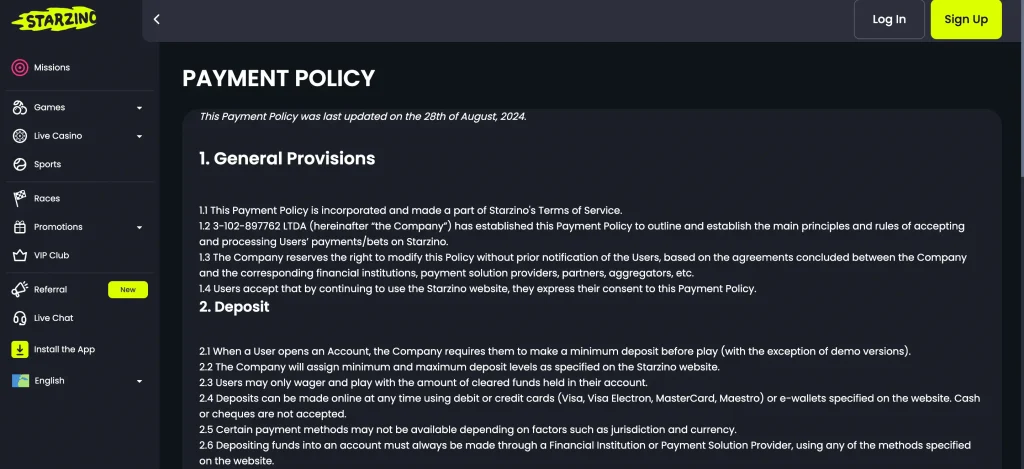This screenshot has width=1024, height=469.
Task: Click the Log In button
Action: point(889,19)
